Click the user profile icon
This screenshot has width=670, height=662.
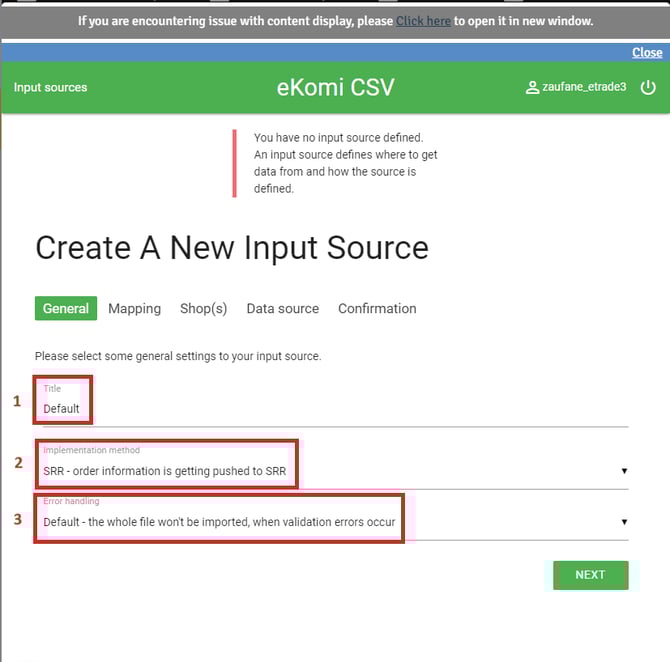(532, 88)
